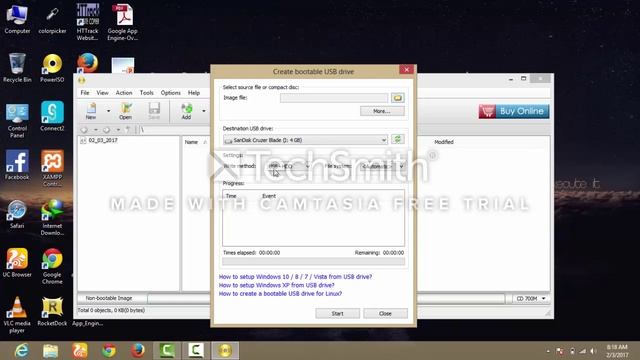Viewport: 640px width, 360px height.
Task: Open the Windows 10/8/7/Vista USB setup link
Action: [295, 276]
